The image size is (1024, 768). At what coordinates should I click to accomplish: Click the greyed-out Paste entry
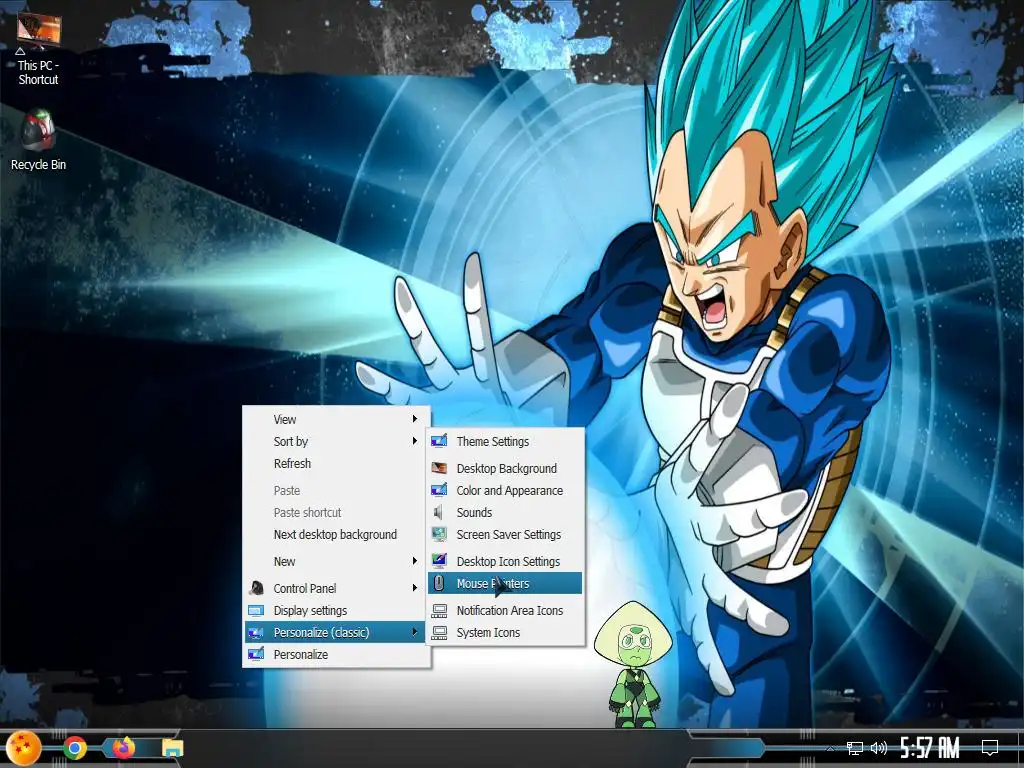(336, 490)
